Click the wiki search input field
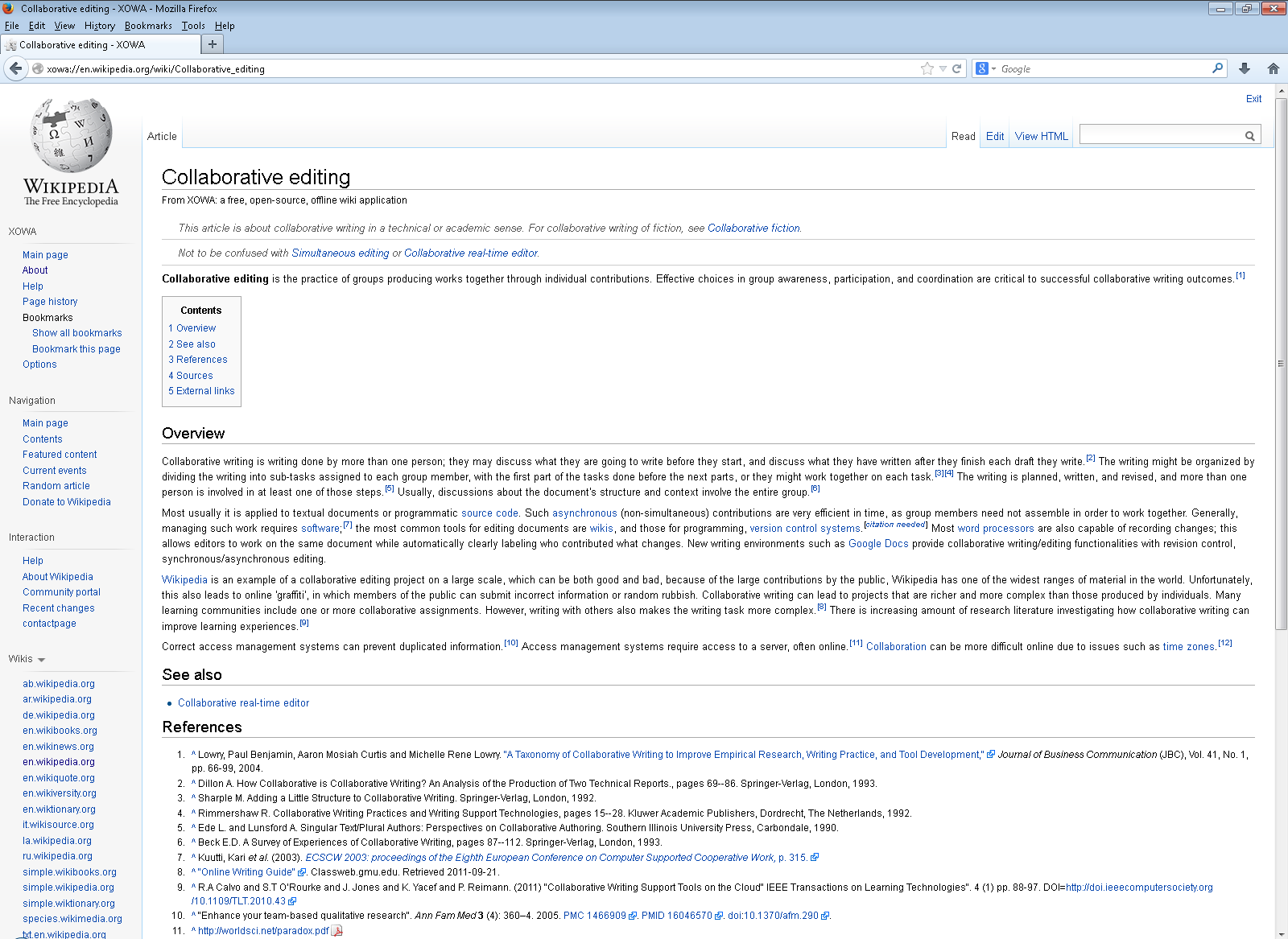The width and height of the screenshot is (1288, 939). click(1161, 135)
